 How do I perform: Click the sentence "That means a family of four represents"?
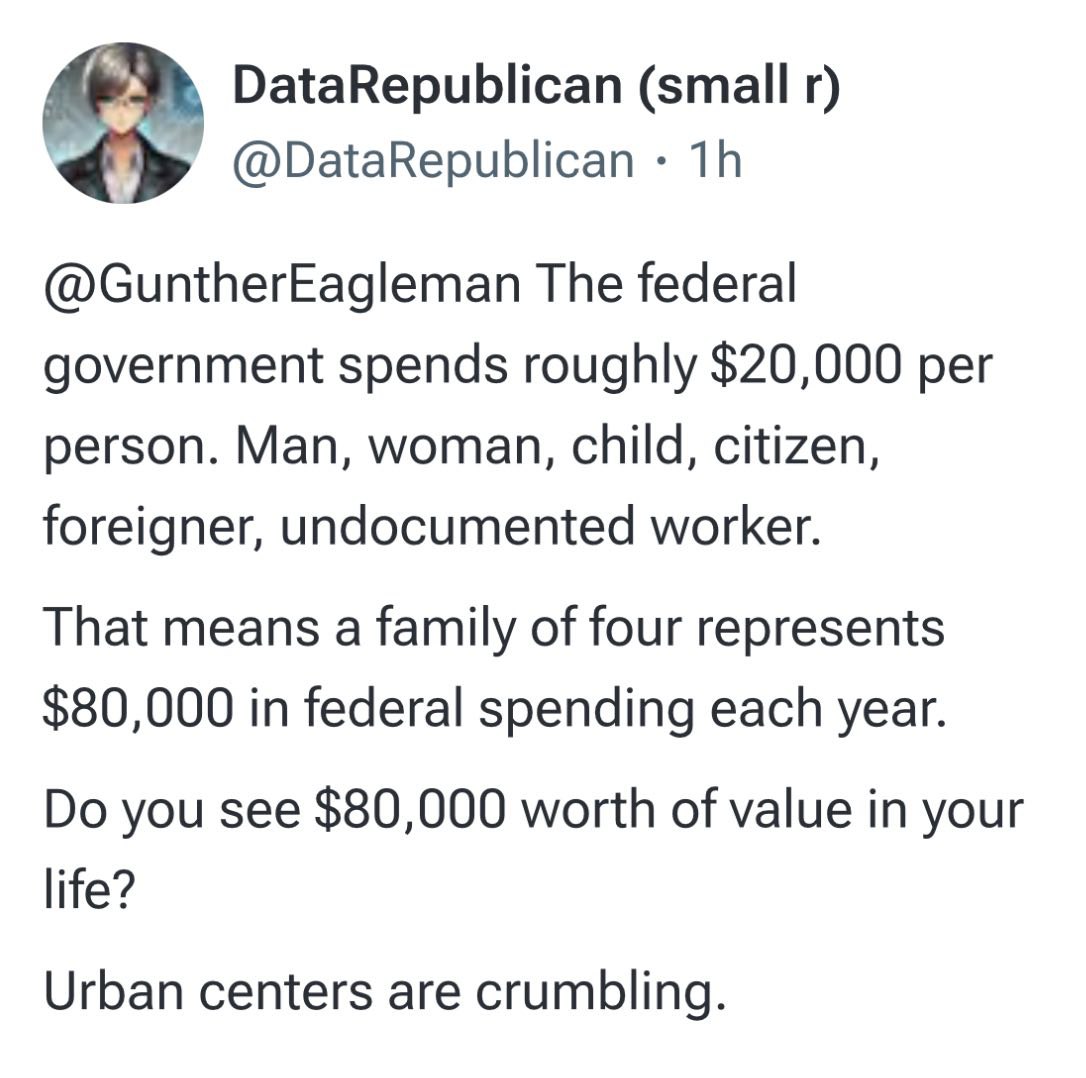point(494,628)
